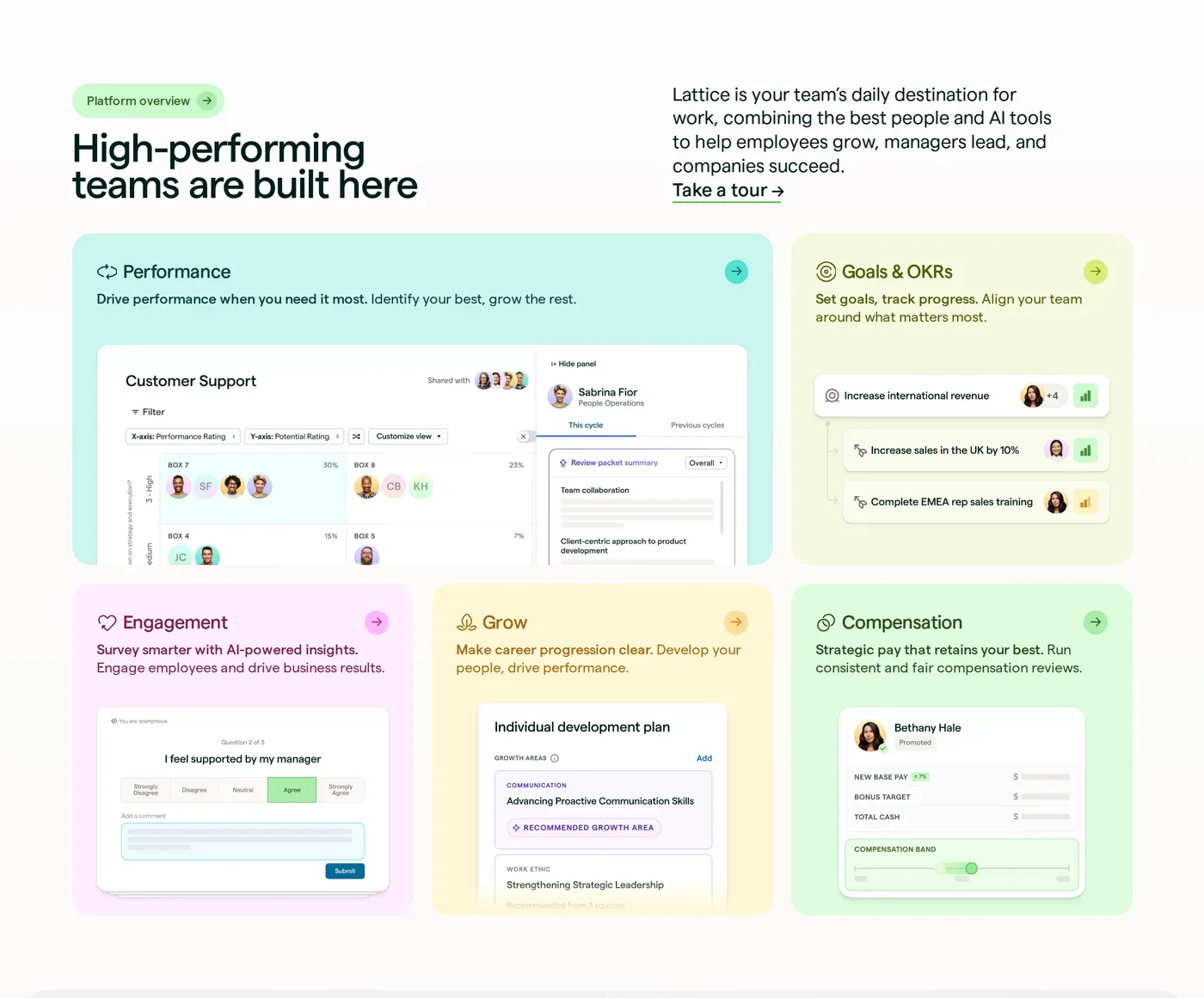The image size is (1204, 998).
Task: Click the Bonus Target row label
Action: pos(882,797)
